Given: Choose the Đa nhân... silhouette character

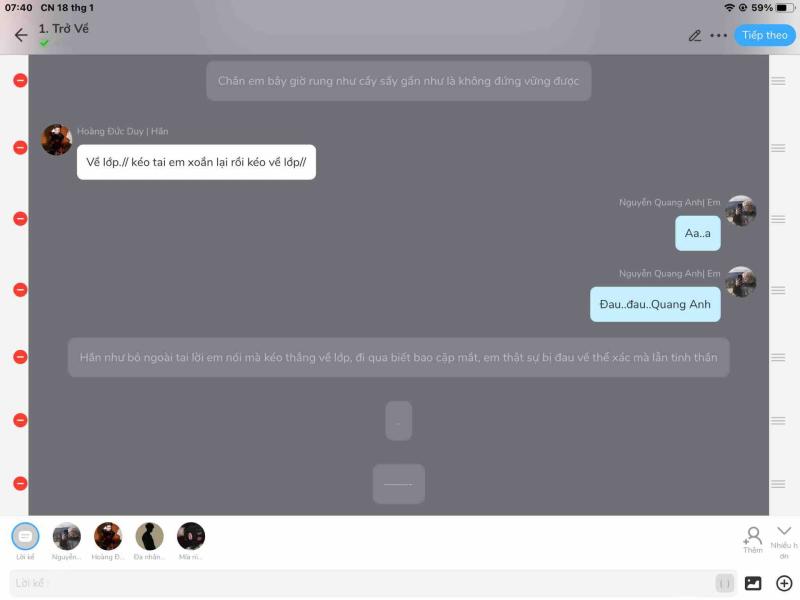Looking at the screenshot, I should pyautogui.click(x=149, y=541).
